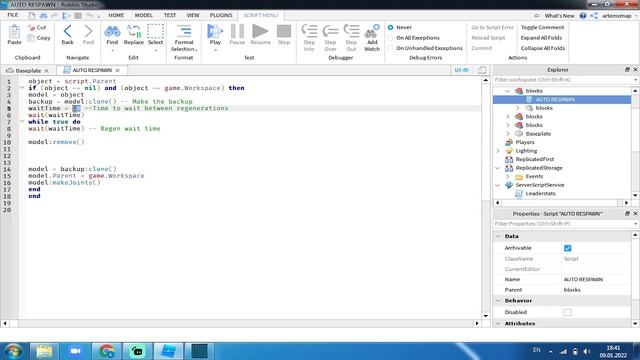Image resolution: width=640 pixels, height=360 pixels.
Task: Collapse the ServerScriptService tree node
Action: 498,185
